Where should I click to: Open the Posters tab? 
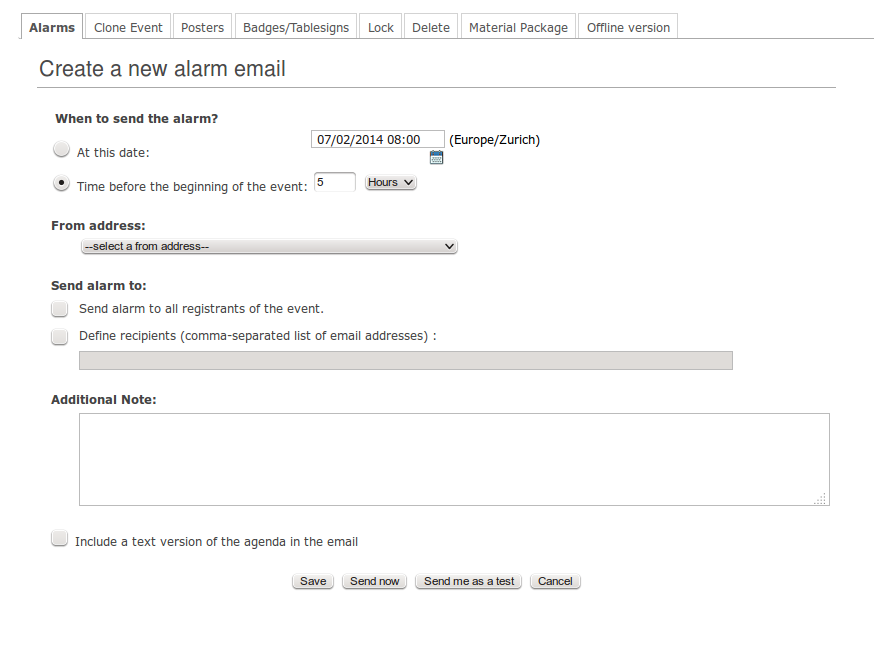(202, 27)
